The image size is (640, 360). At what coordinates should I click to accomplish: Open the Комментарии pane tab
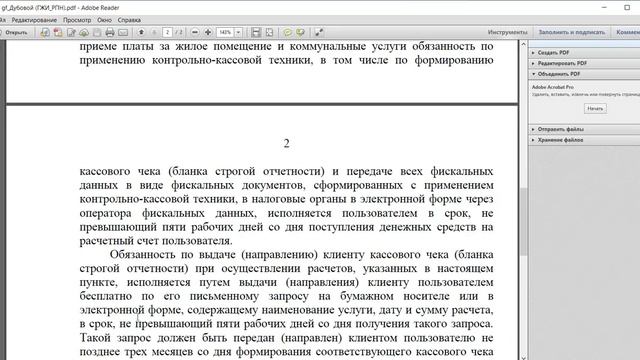tap(628, 32)
